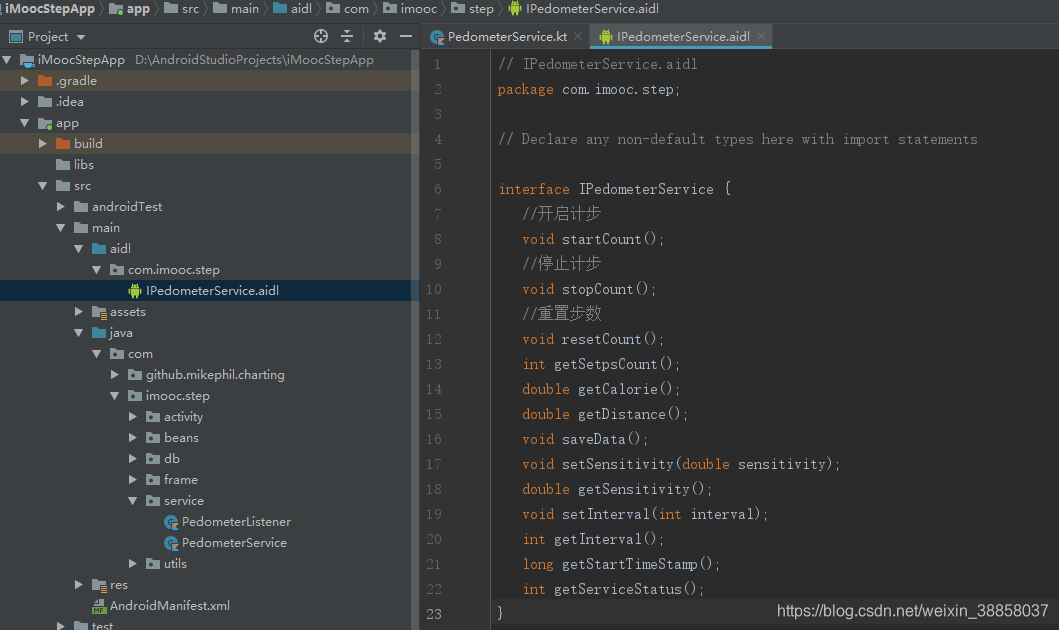Select PedometerService class in service folder
The image size is (1059, 630).
pos(234,543)
